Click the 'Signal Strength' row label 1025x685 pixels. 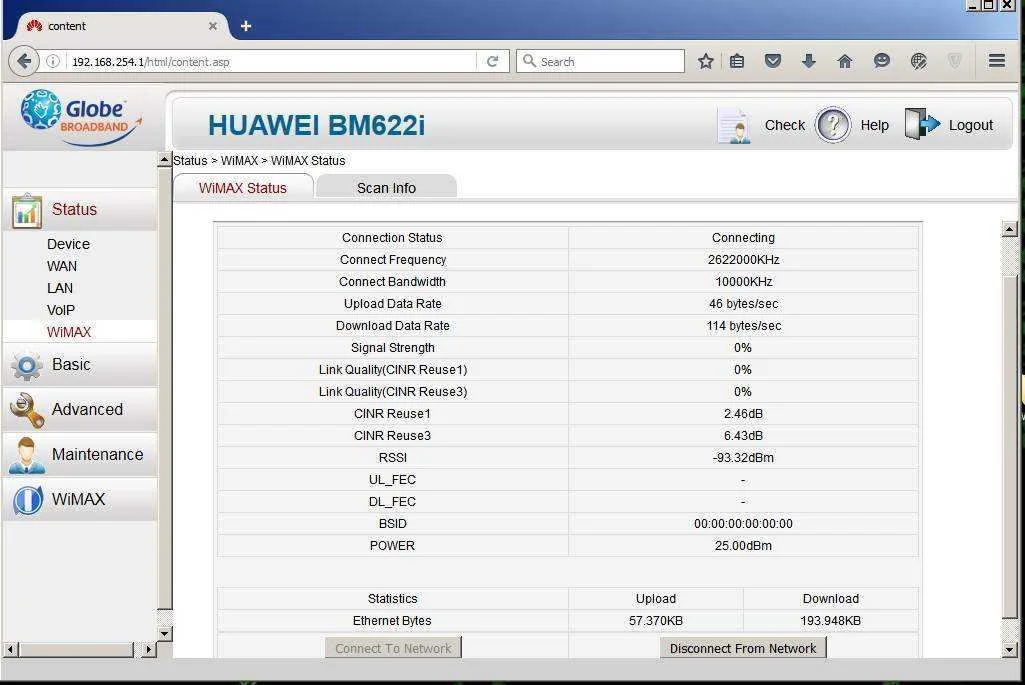coord(392,348)
